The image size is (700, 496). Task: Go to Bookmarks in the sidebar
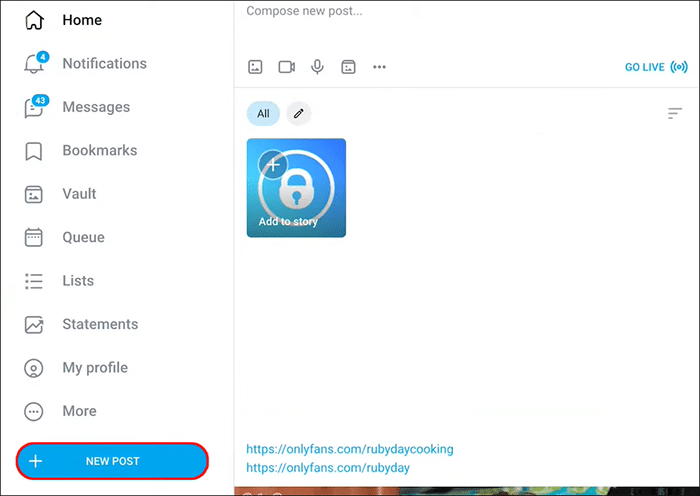(99, 151)
